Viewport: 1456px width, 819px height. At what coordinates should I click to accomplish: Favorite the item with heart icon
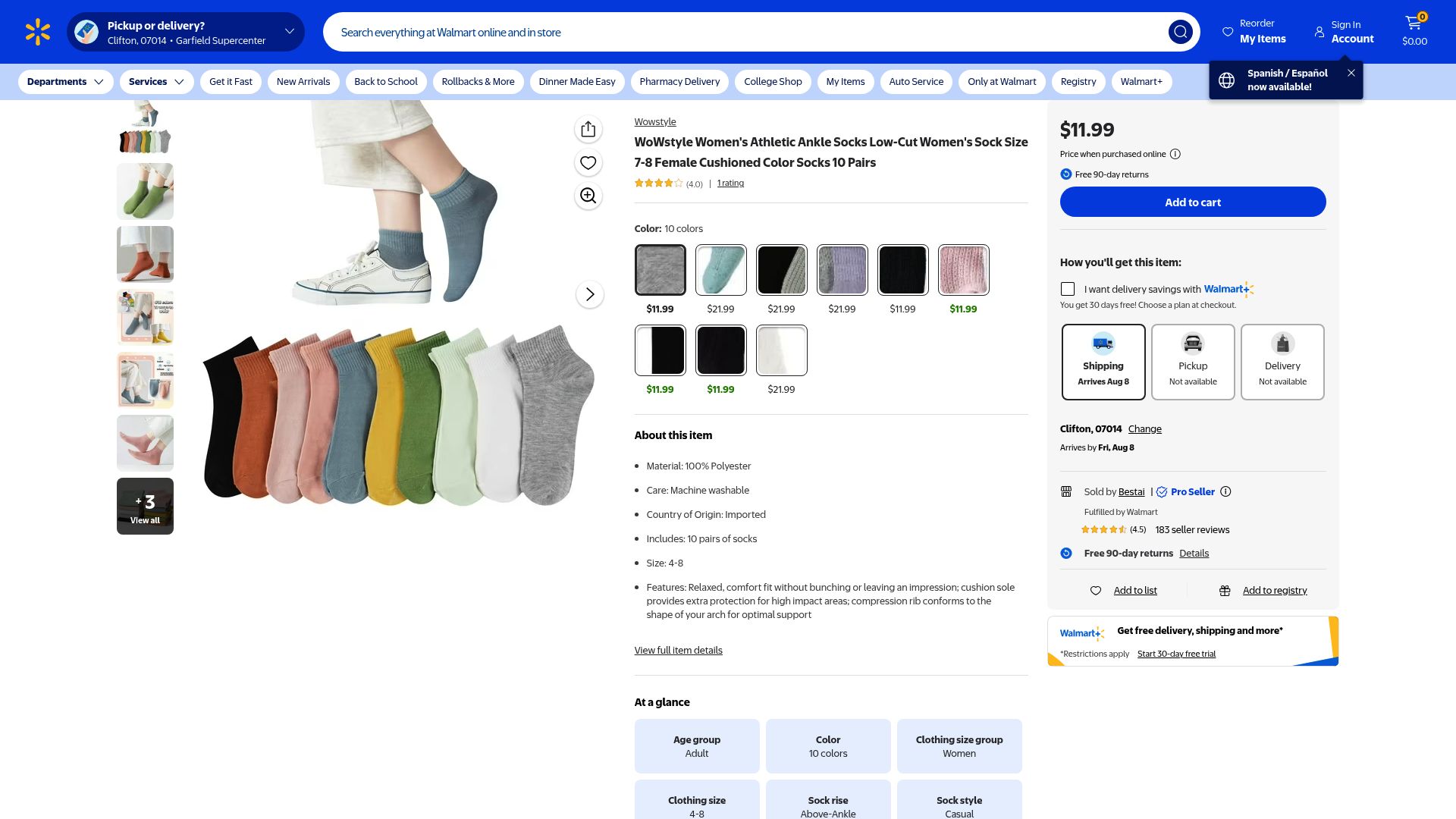point(588,163)
